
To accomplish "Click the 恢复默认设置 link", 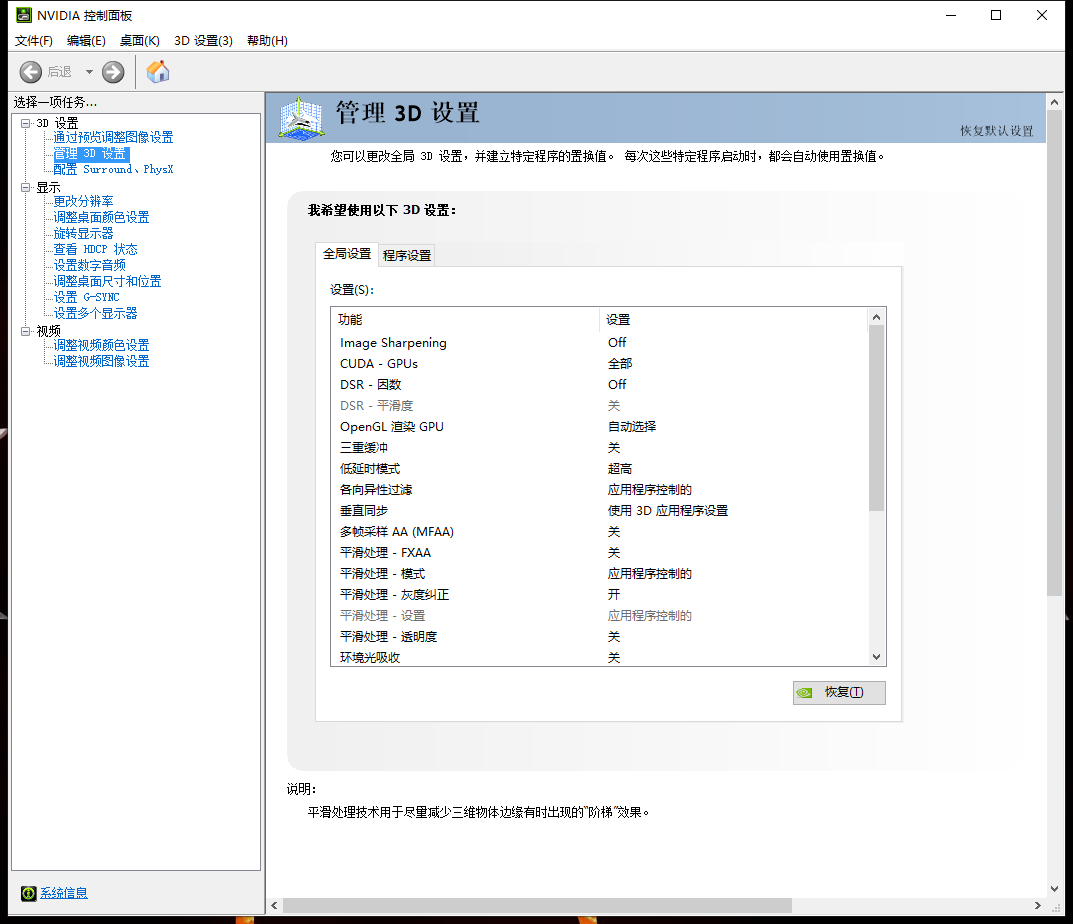I will (997, 131).
